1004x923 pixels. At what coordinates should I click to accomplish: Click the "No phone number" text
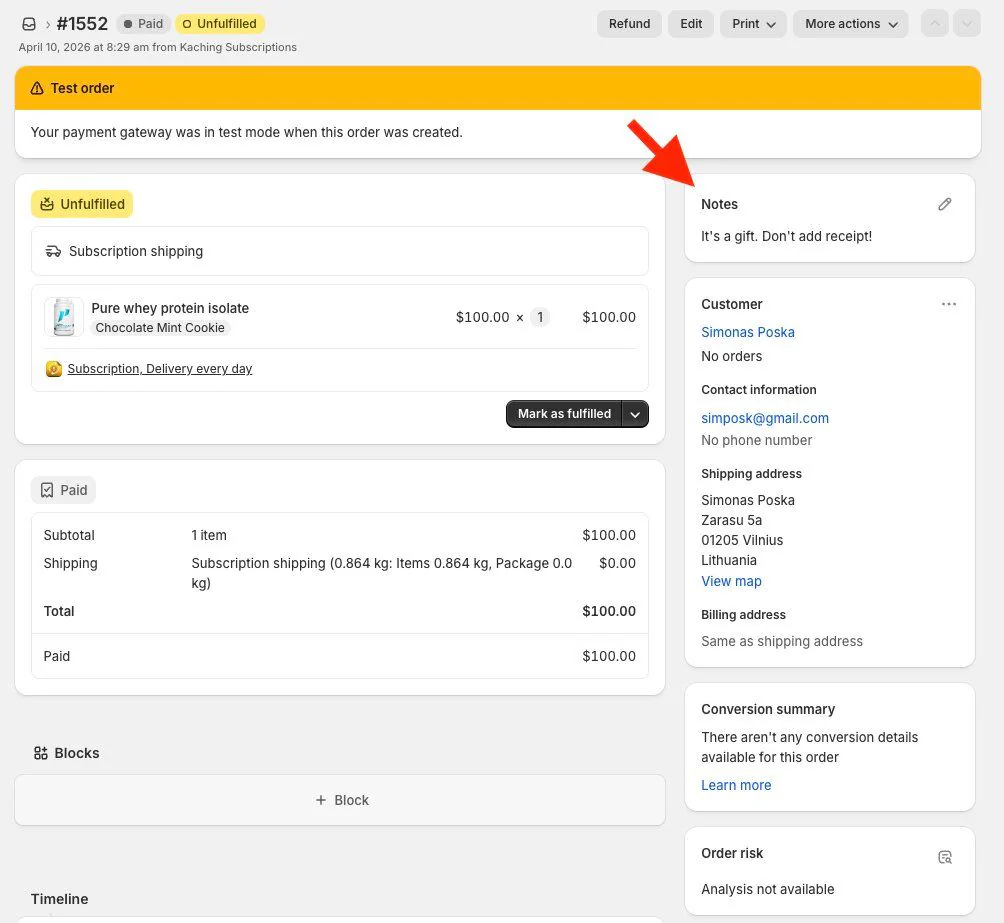[756, 440]
